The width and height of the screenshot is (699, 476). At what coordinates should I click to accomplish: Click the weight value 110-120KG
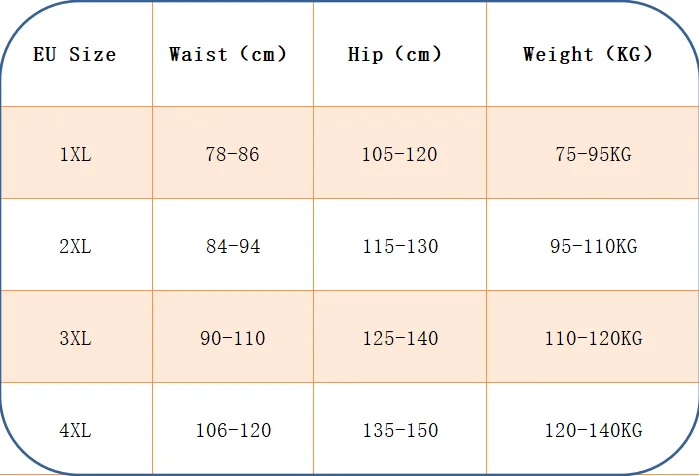pyautogui.click(x=594, y=339)
